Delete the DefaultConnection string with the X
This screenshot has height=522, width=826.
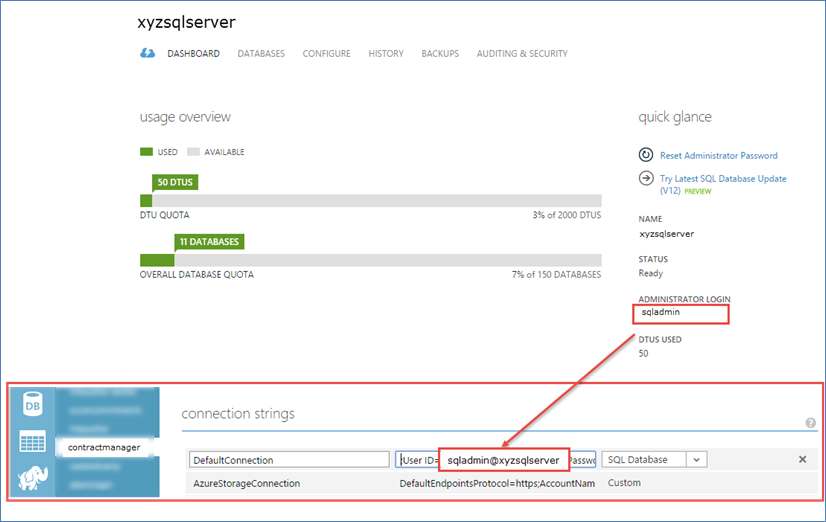click(x=802, y=459)
